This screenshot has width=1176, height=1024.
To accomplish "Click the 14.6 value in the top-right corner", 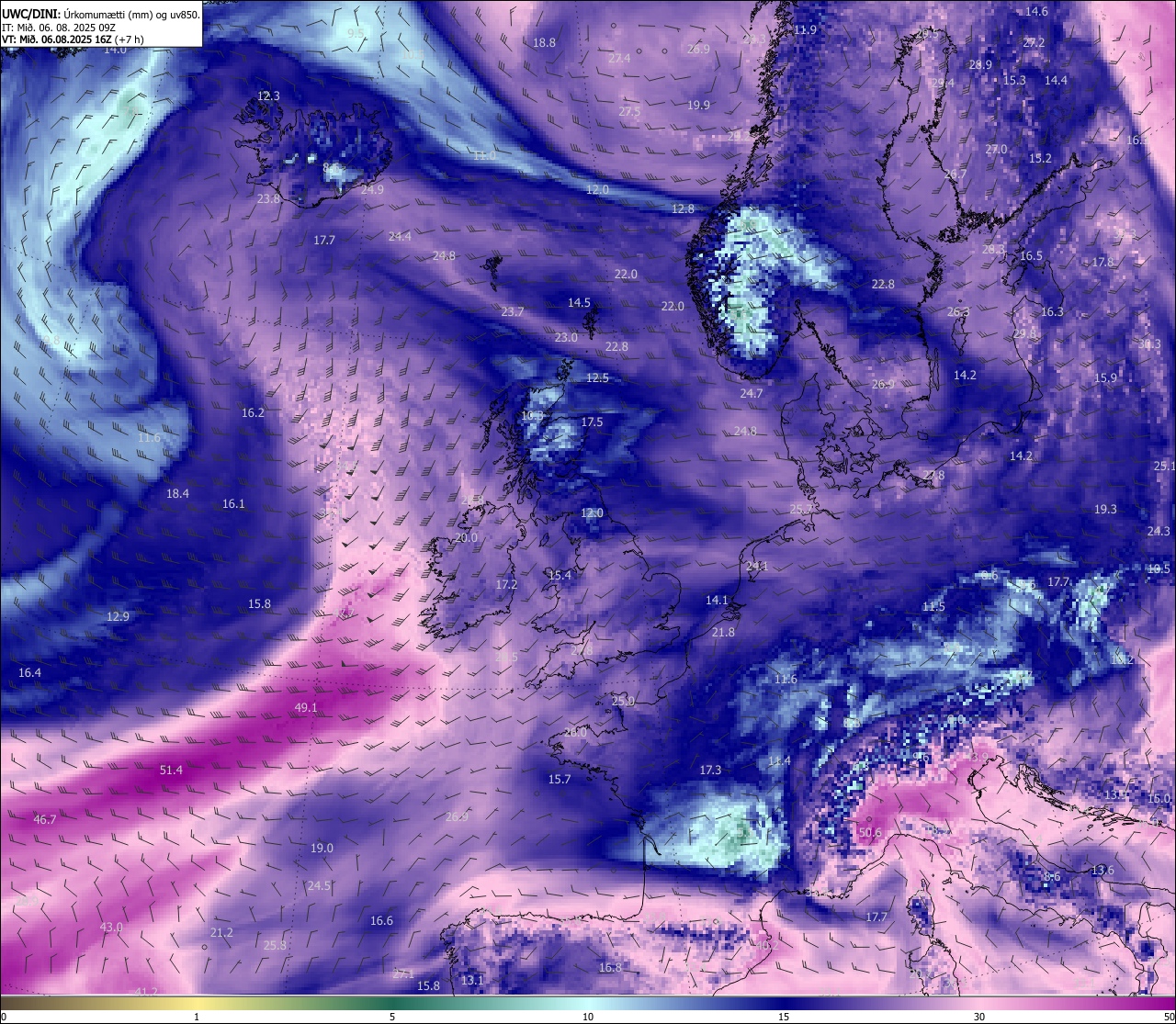I will click(x=1036, y=11).
